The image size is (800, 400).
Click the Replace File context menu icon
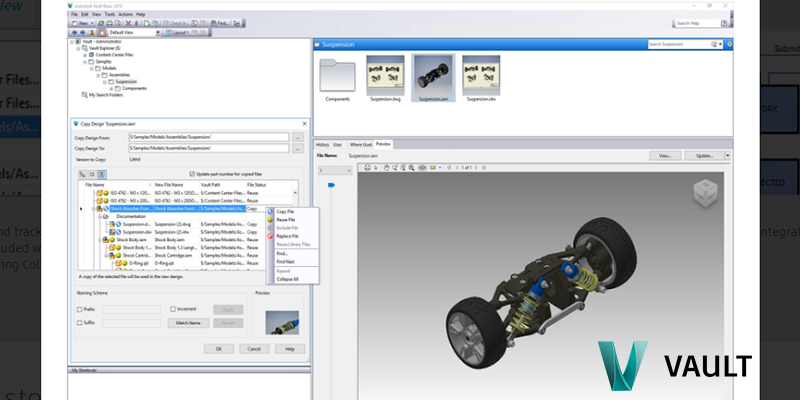click(268, 236)
